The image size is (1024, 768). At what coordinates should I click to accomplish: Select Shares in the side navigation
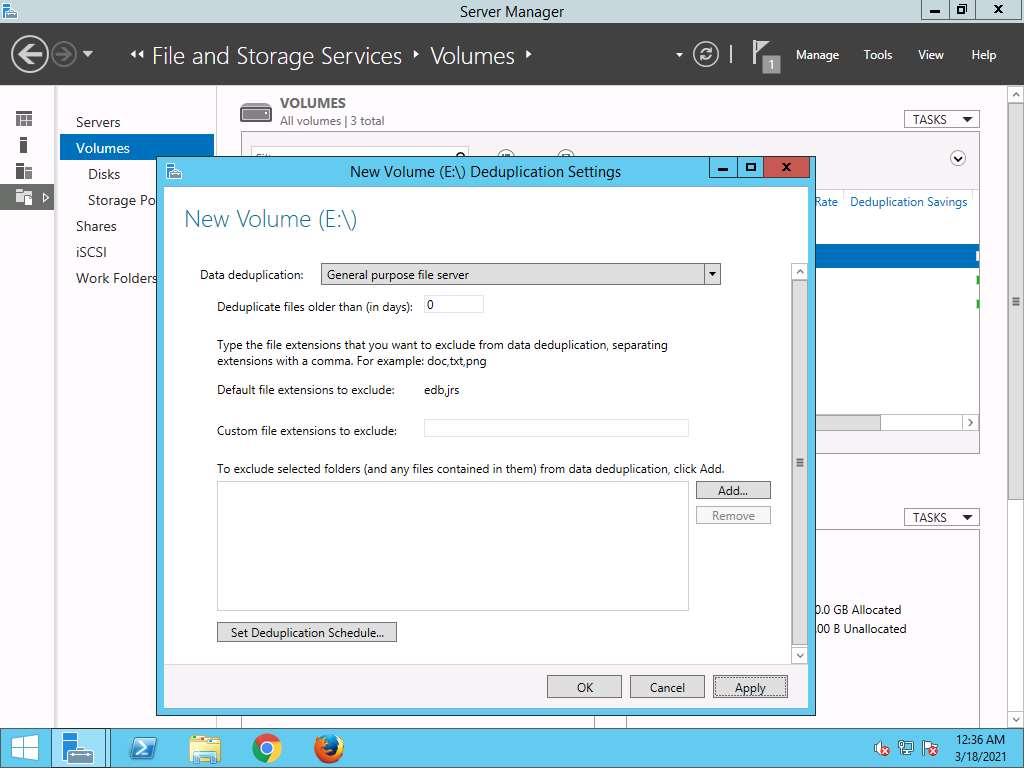pyautogui.click(x=96, y=226)
